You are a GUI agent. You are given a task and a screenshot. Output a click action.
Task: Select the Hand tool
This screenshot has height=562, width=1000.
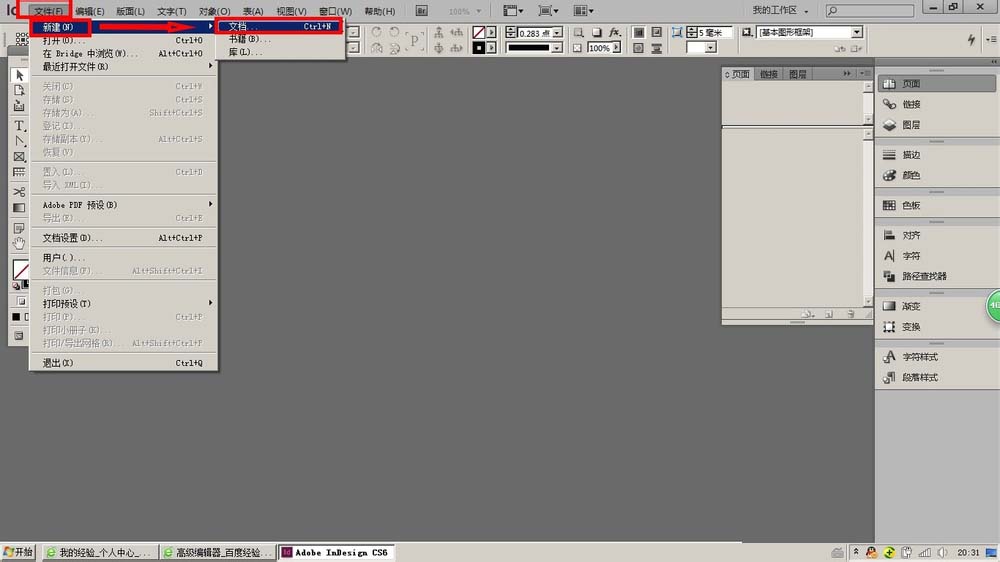point(19,243)
